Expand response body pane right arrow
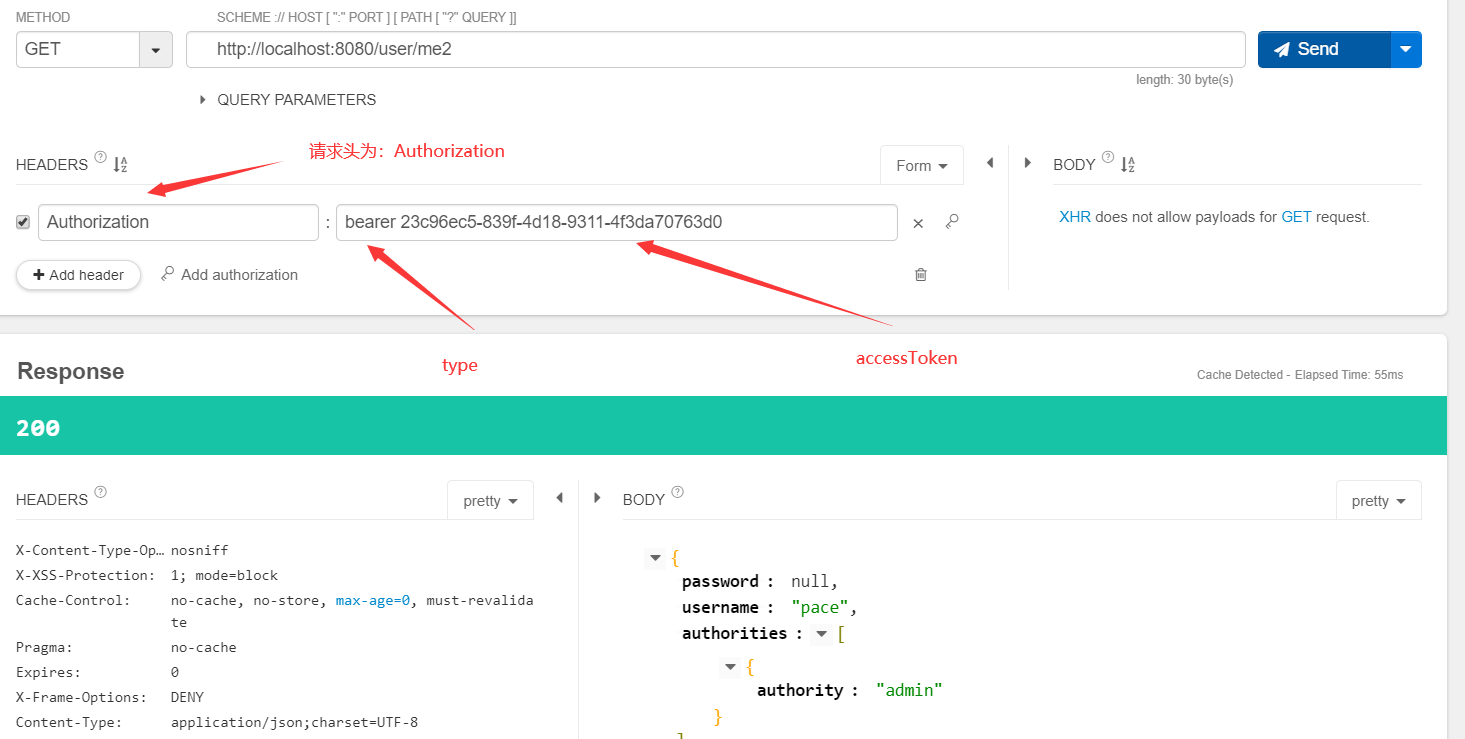The width and height of the screenshot is (1465, 739). click(597, 497)
